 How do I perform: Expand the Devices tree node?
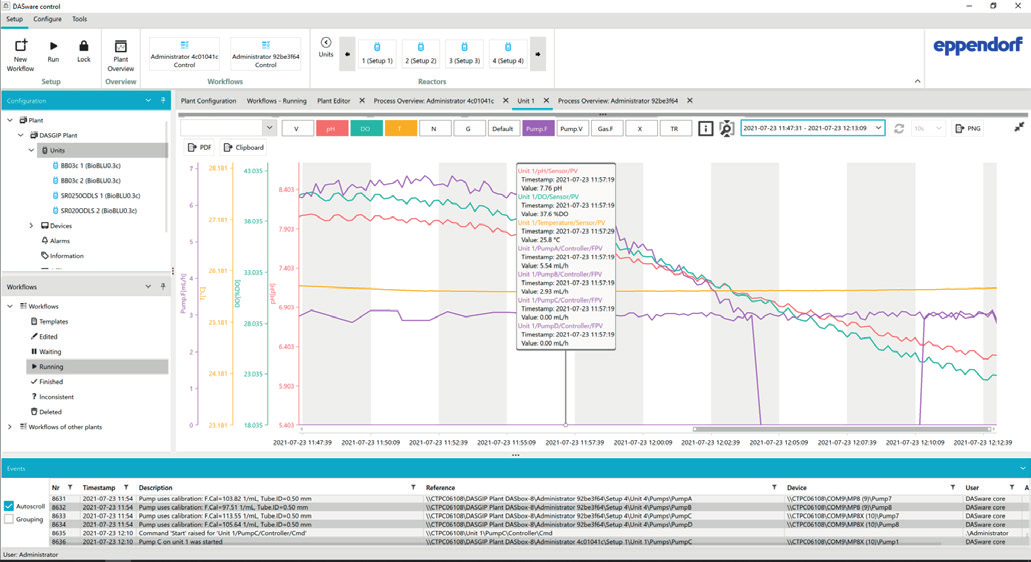click(x=31, y=225)
